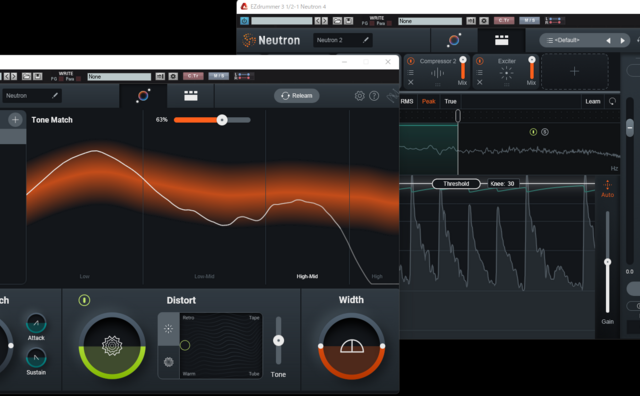Screen dimensions: 640x396
Task: Click the Relearn button
Action: click(297, 96)
